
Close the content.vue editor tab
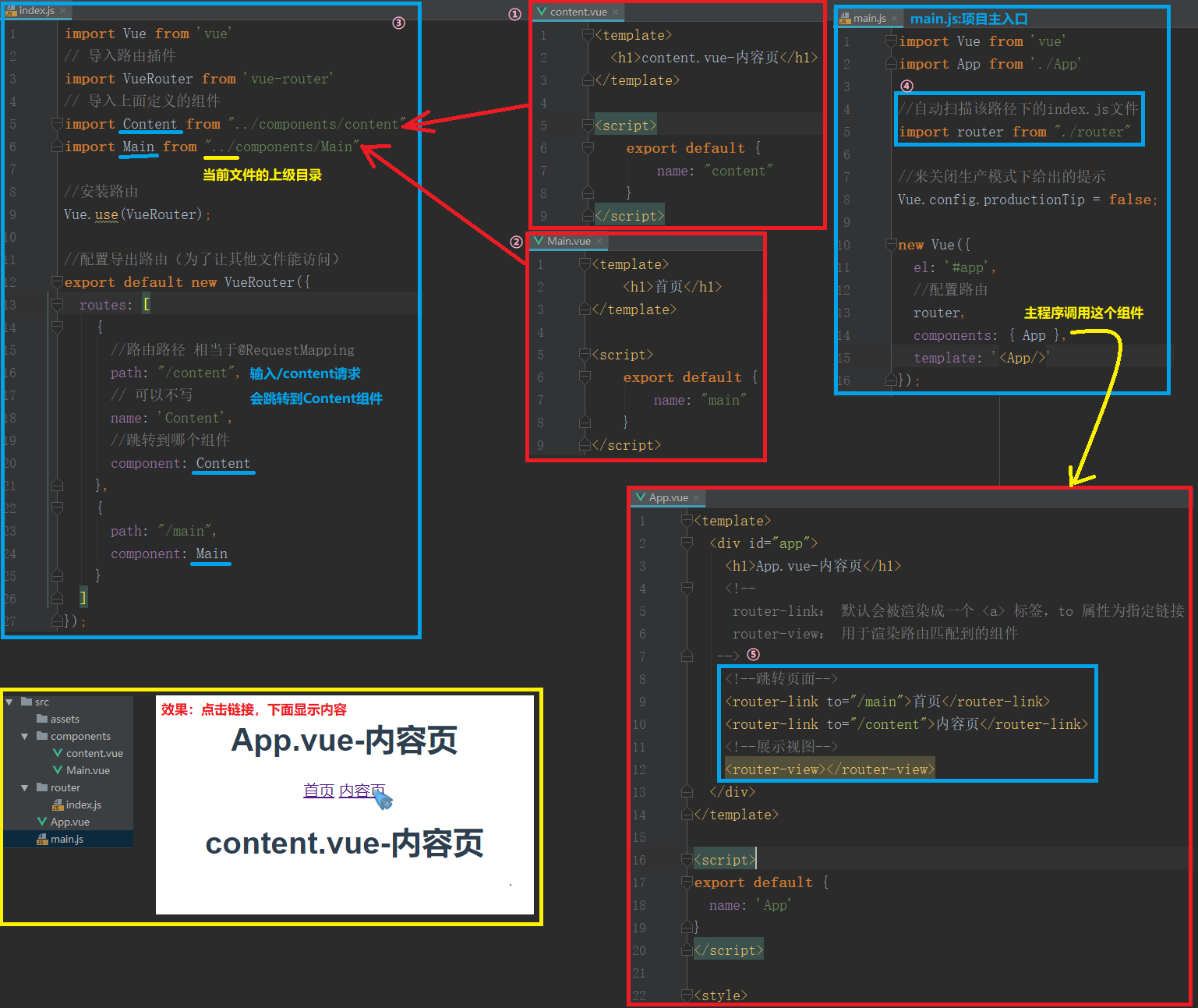tap(615, 12)
